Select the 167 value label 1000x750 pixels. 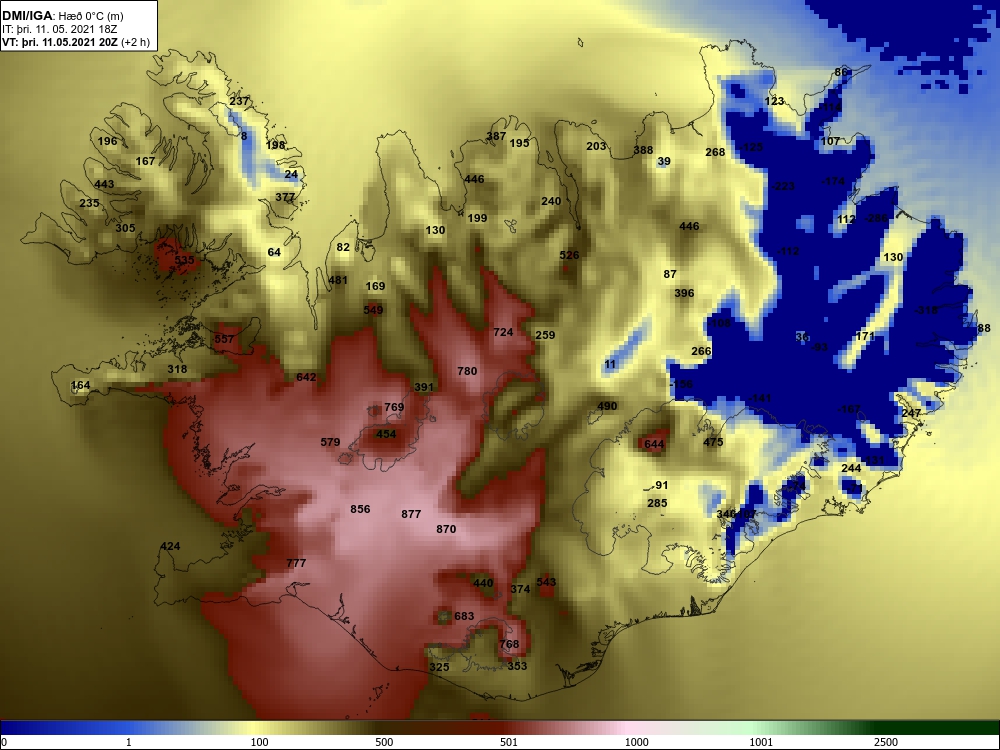tap(145, 161)
